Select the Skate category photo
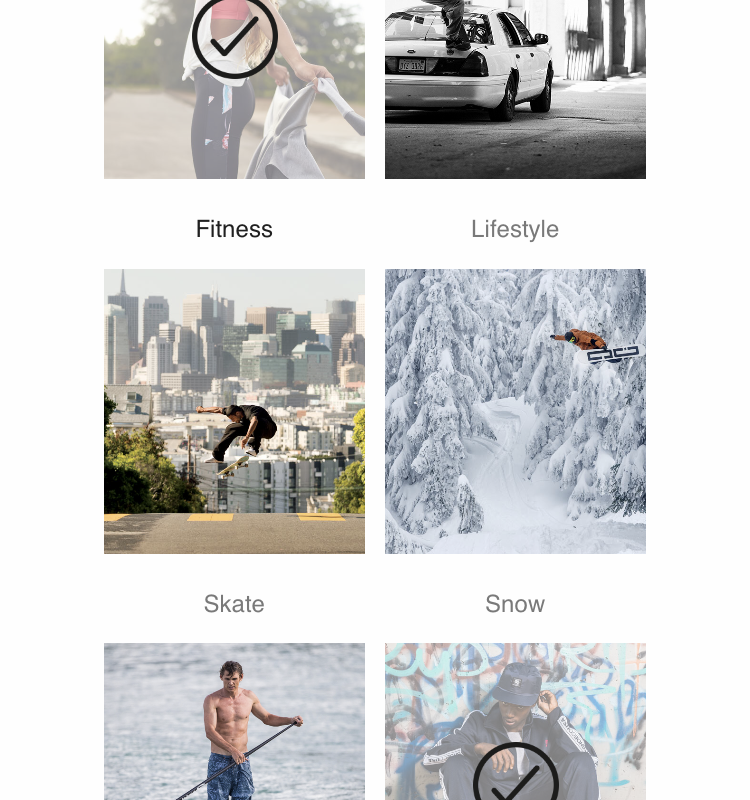750x800 pixels. point(234,411)
